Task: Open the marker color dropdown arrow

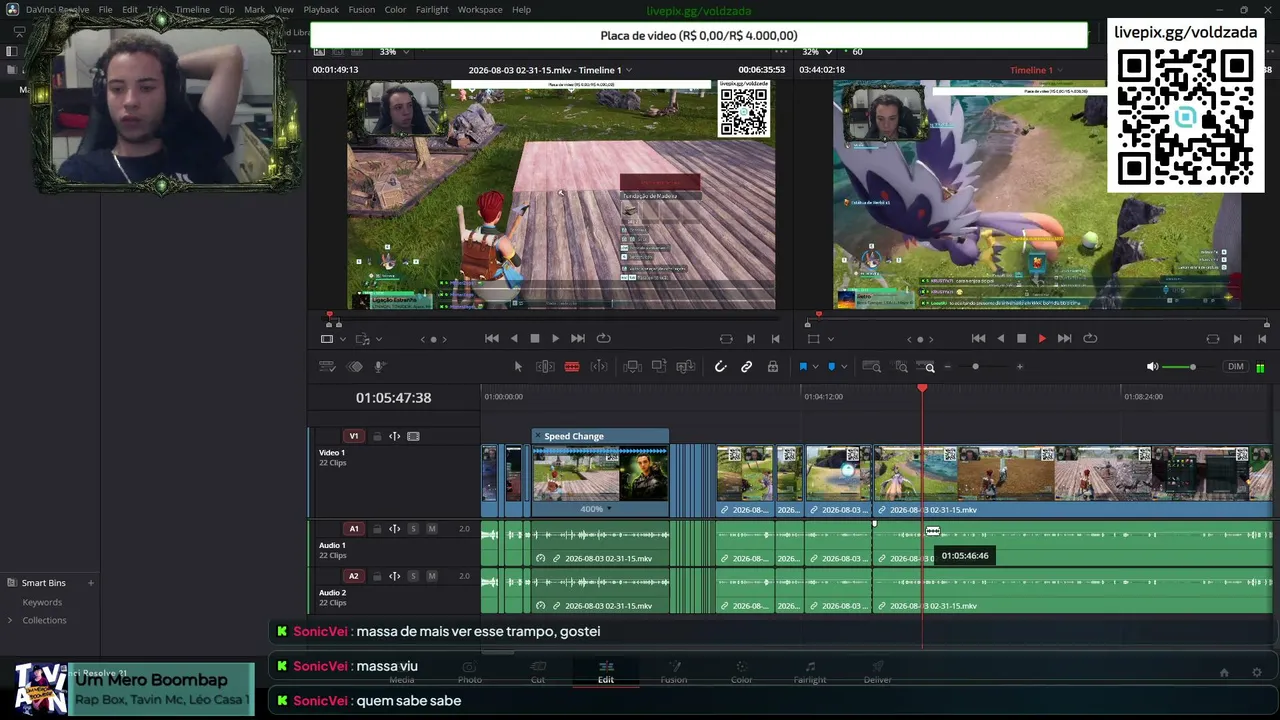Action: (x=844, y=367)
